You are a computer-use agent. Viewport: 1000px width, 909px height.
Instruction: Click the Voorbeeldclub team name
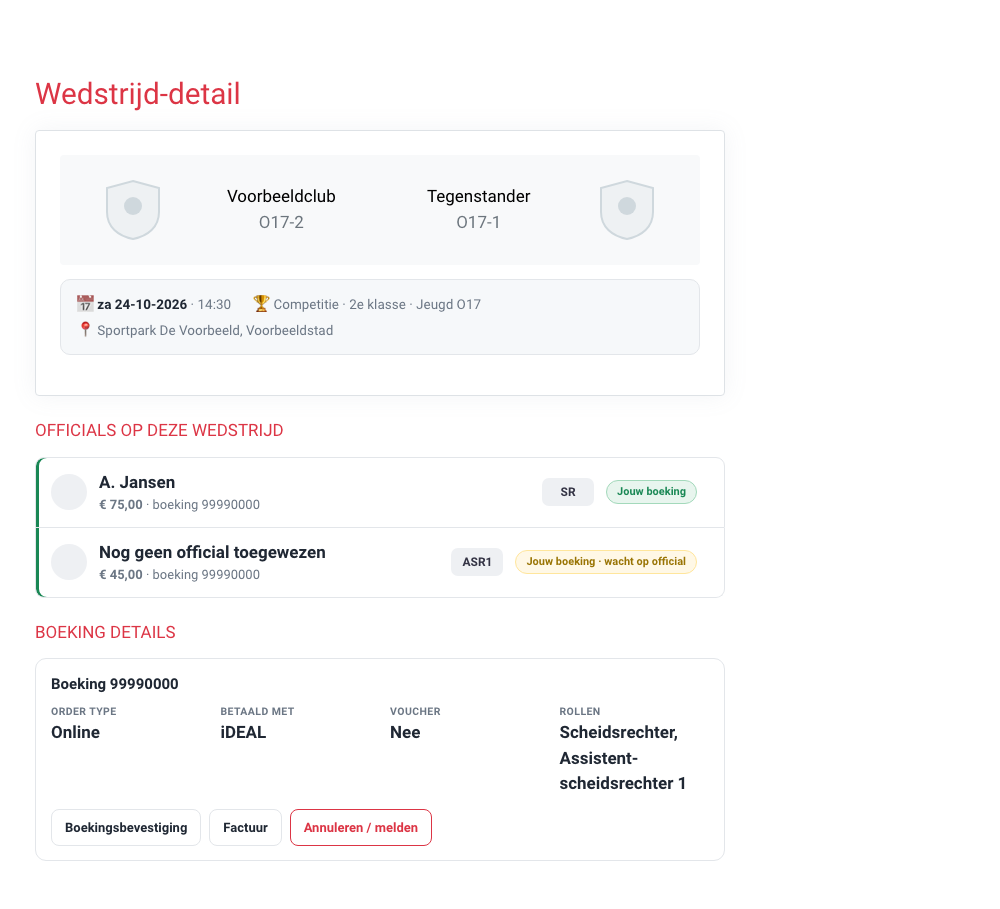[x=281, y=196]
